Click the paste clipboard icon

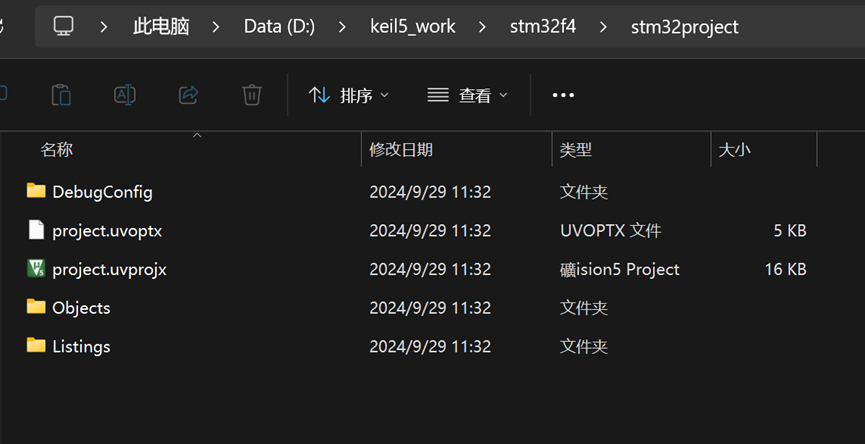point(61,95)
